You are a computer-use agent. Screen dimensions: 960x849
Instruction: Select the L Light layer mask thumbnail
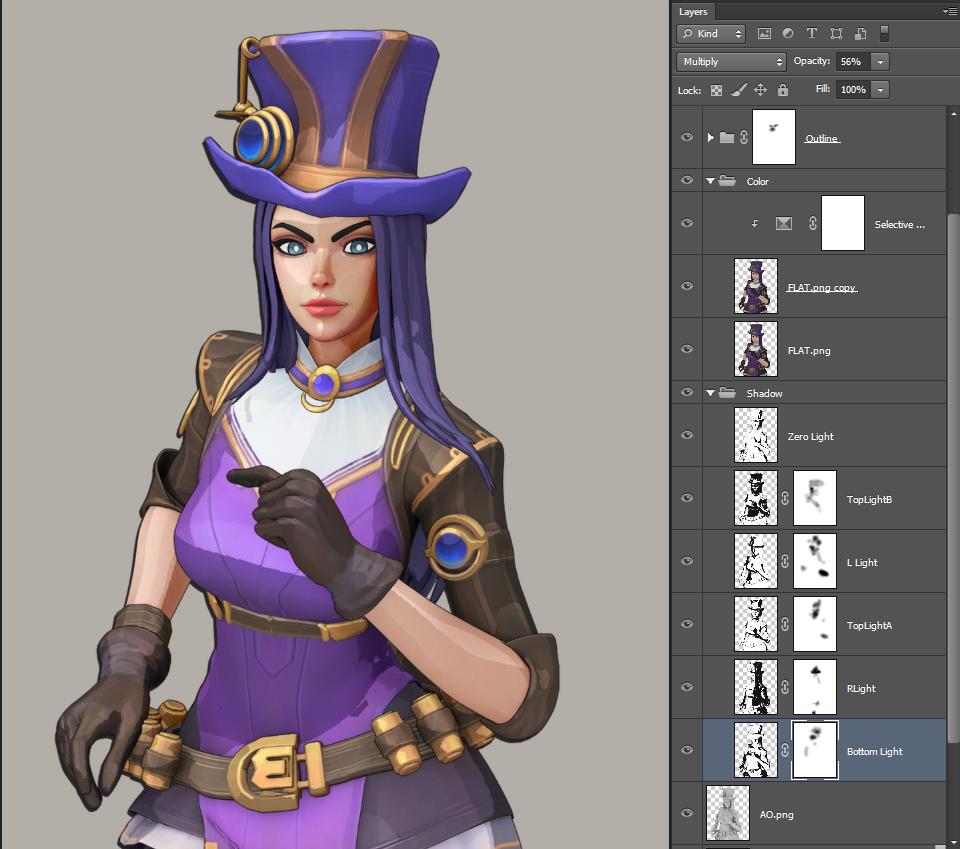coord(815,561)
